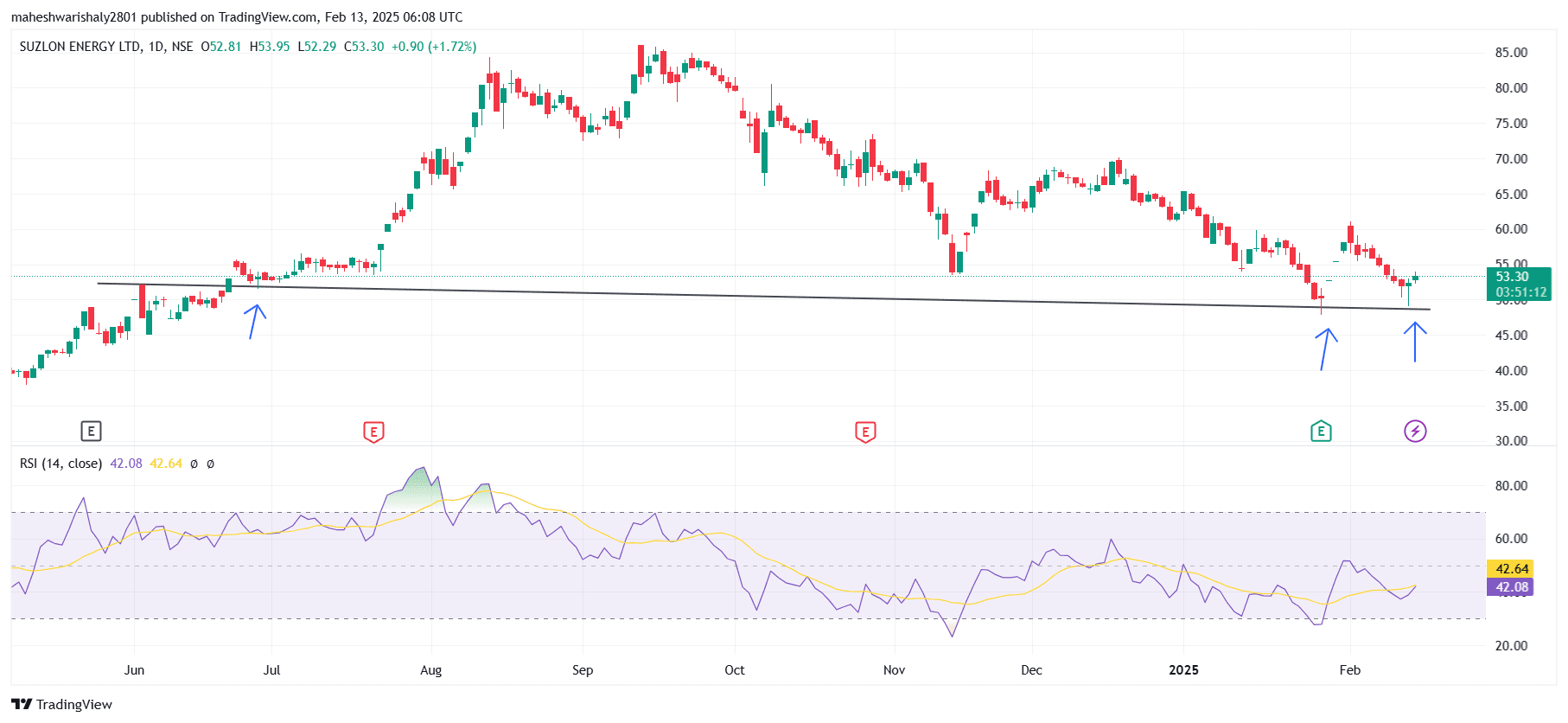Click the Dec date label
This screenshot has width=1568, height=723.
pyautogui.click(x=1031, y=670)
